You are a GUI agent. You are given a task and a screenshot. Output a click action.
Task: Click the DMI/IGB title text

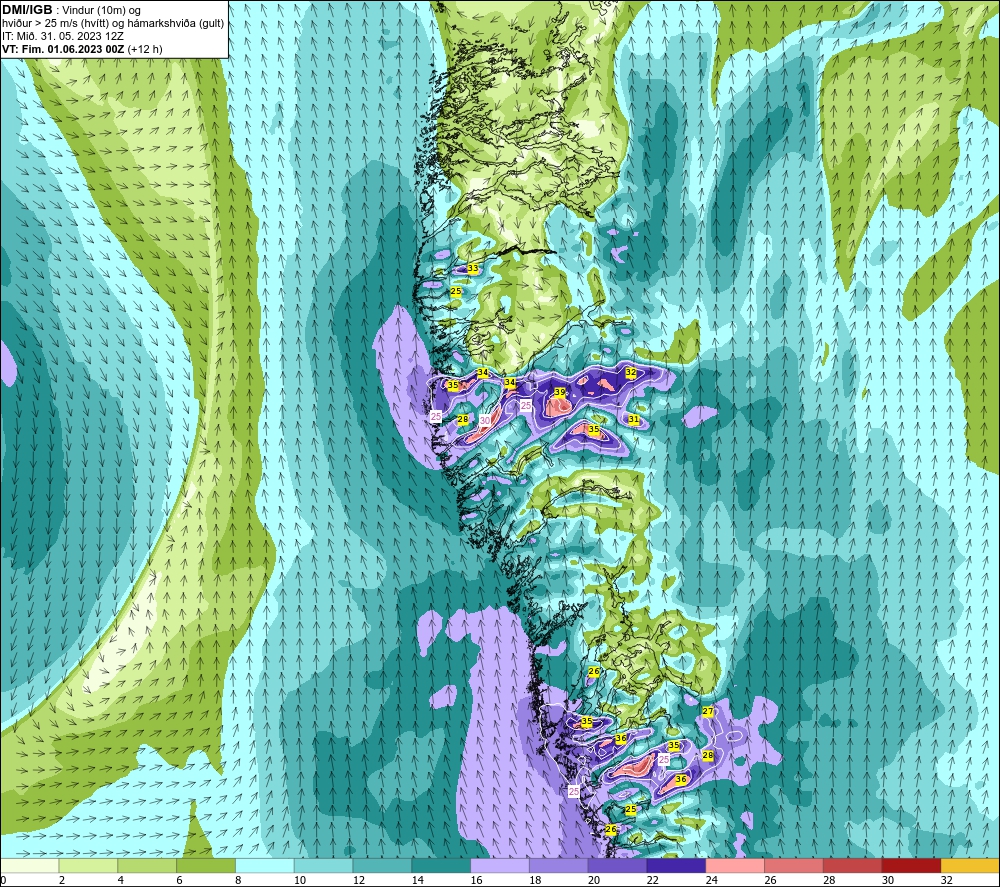(27, 10)
